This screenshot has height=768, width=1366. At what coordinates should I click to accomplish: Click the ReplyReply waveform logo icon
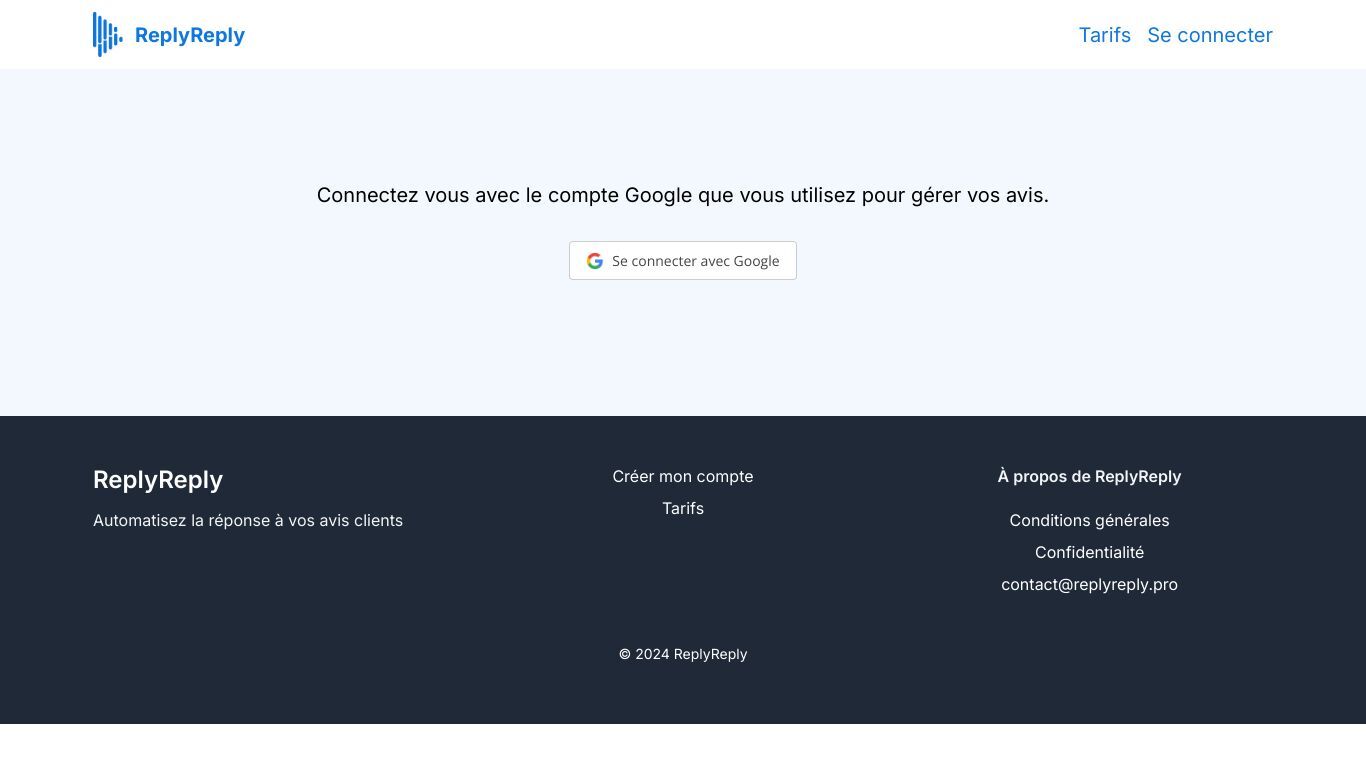click(x=108, y=35)
